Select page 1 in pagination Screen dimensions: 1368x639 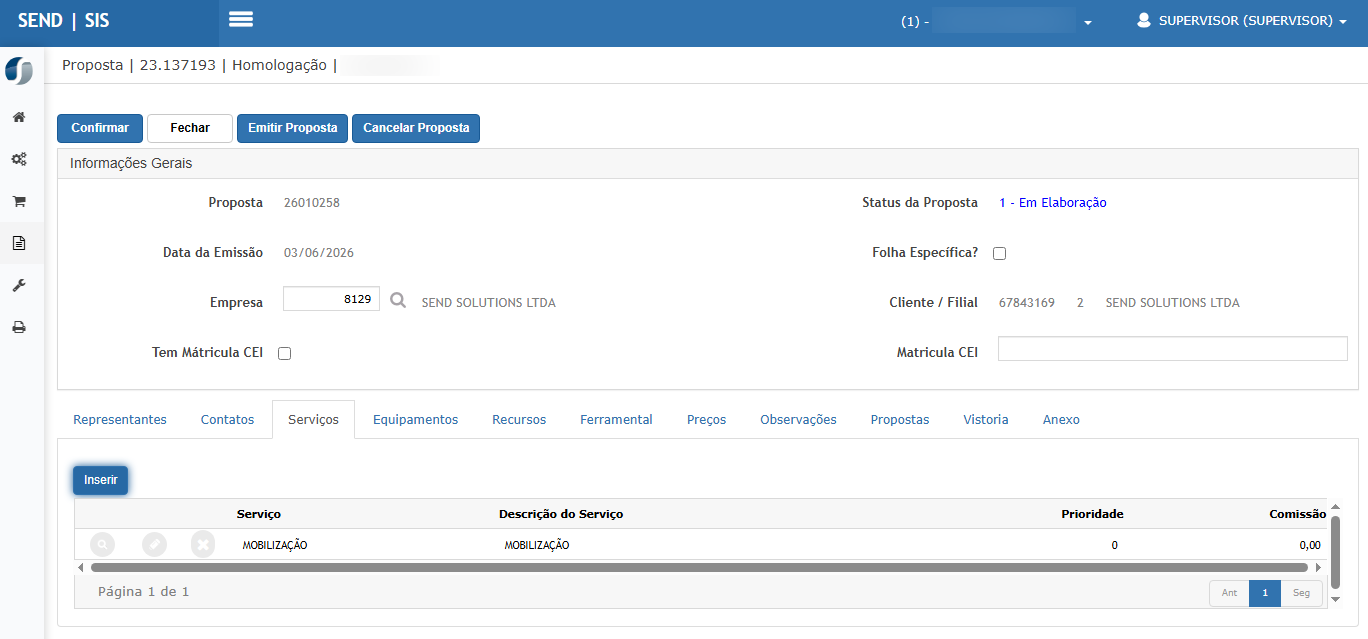(1265, 593)
